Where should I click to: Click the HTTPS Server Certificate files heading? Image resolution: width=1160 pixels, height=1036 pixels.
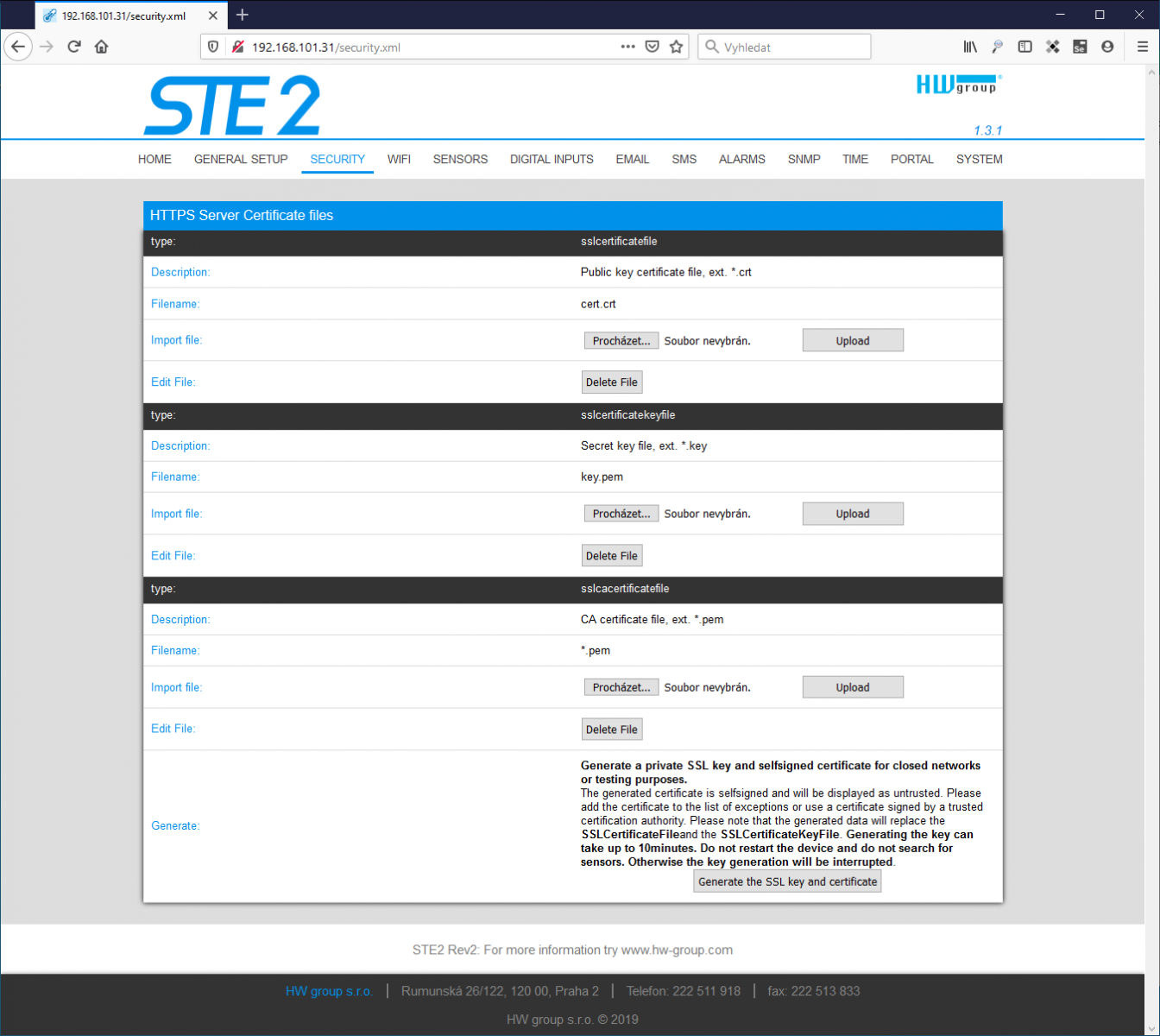[242, 216]
